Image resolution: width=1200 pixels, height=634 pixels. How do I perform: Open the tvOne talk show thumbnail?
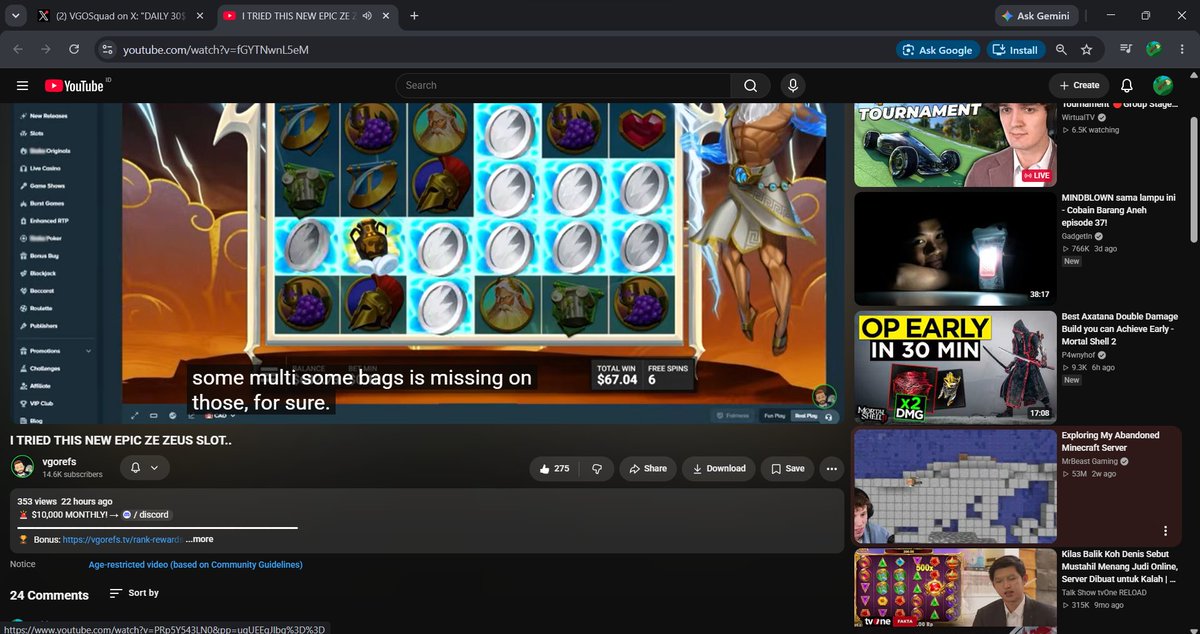click(954, 590)
